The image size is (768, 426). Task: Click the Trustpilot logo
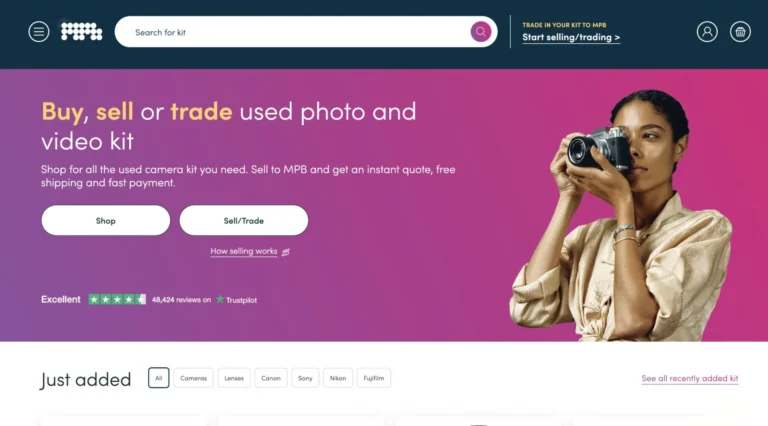click(237, 300)
